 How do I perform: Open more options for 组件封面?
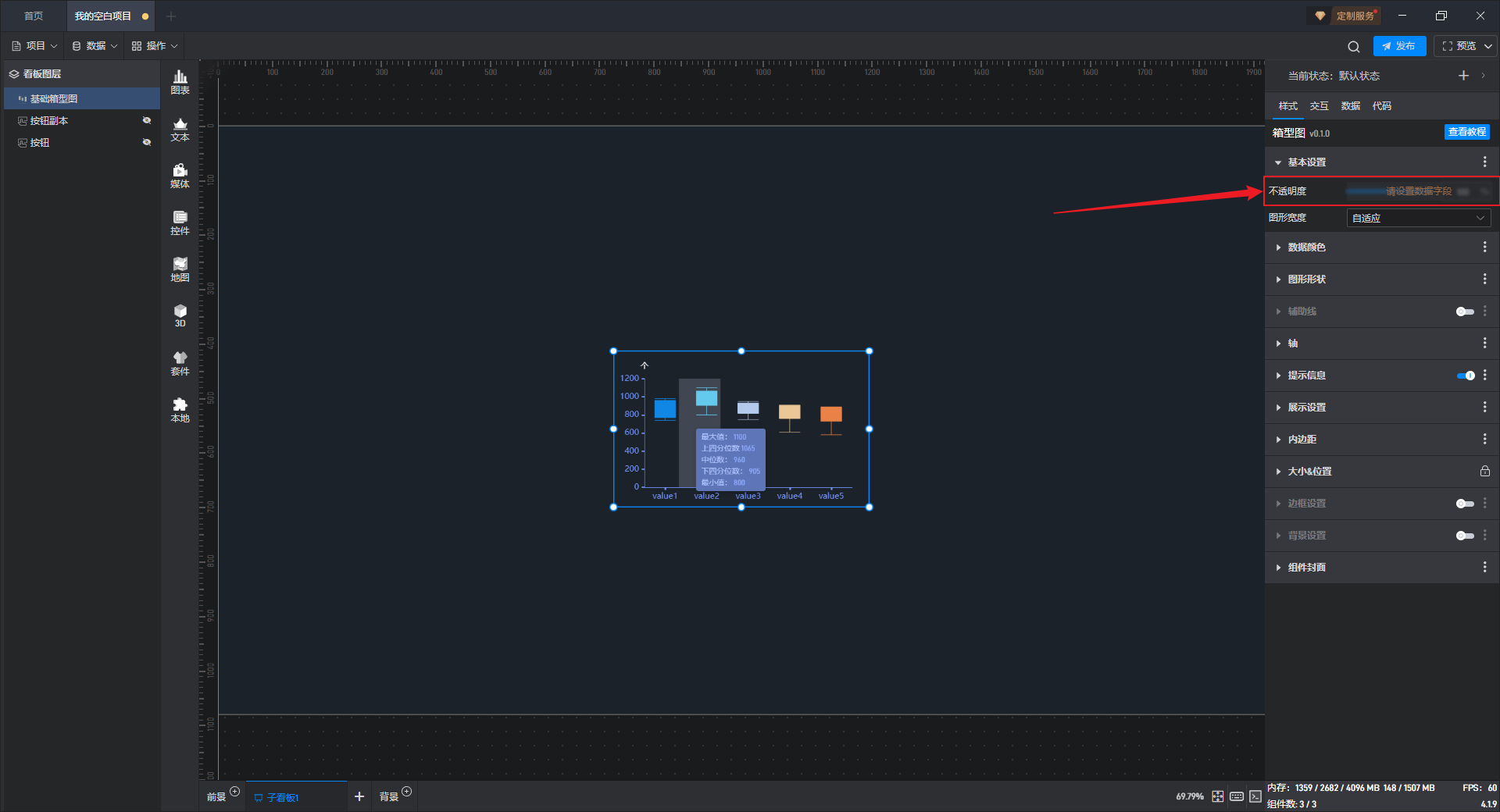[1485, 567]
